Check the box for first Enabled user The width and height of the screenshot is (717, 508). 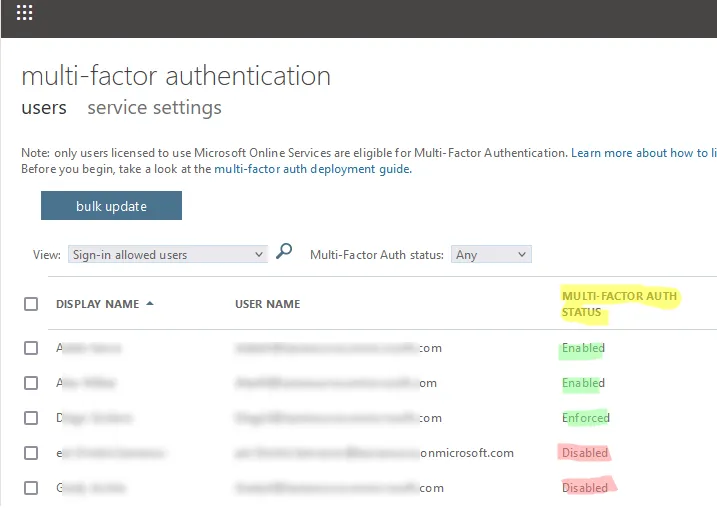pos(31,348)
